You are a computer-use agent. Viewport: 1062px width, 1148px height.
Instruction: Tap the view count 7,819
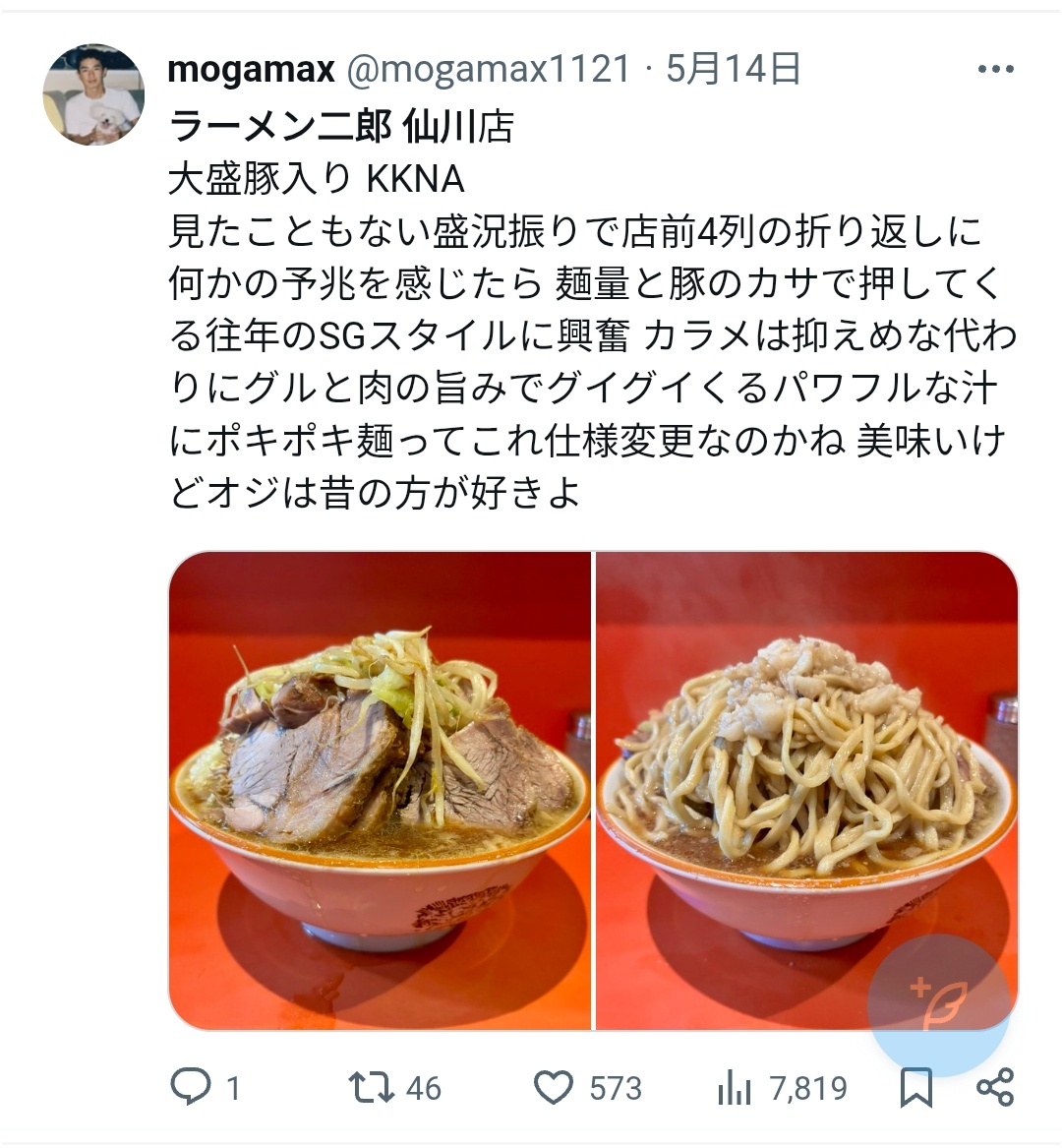click(x=808, y=1089)
